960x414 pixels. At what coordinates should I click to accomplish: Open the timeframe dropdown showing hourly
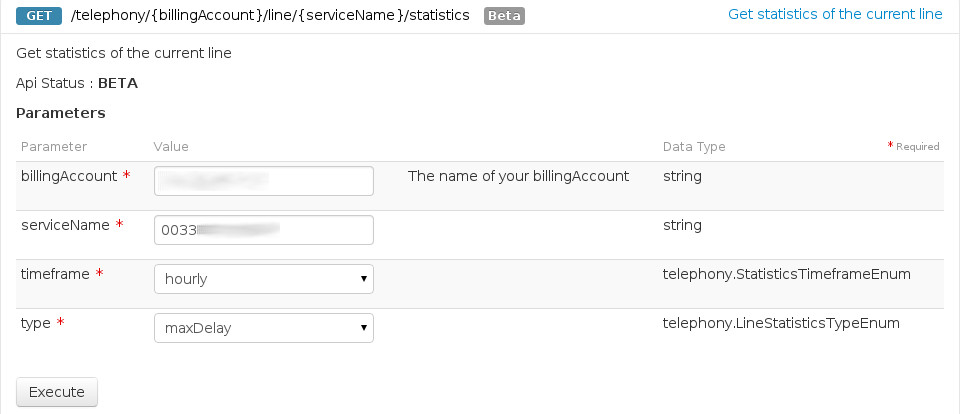click(x=263, y=279)
